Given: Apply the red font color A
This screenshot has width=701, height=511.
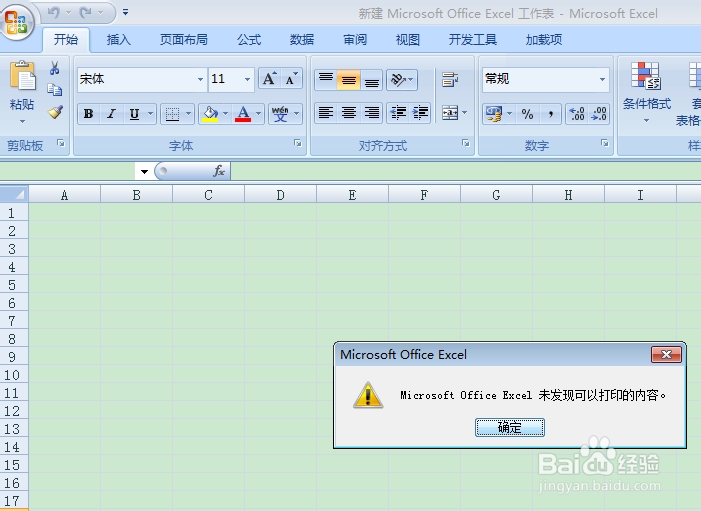Looking at the screenshot, I should click(243, 114).
